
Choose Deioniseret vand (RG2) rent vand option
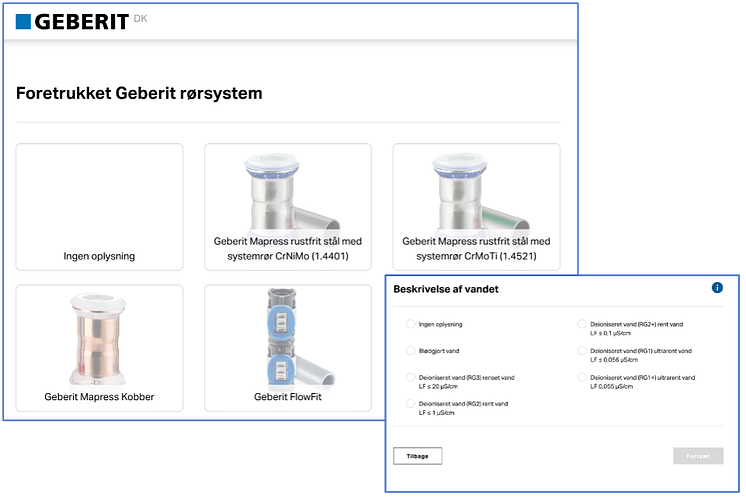pyautogui.click(x=410, y=403)
